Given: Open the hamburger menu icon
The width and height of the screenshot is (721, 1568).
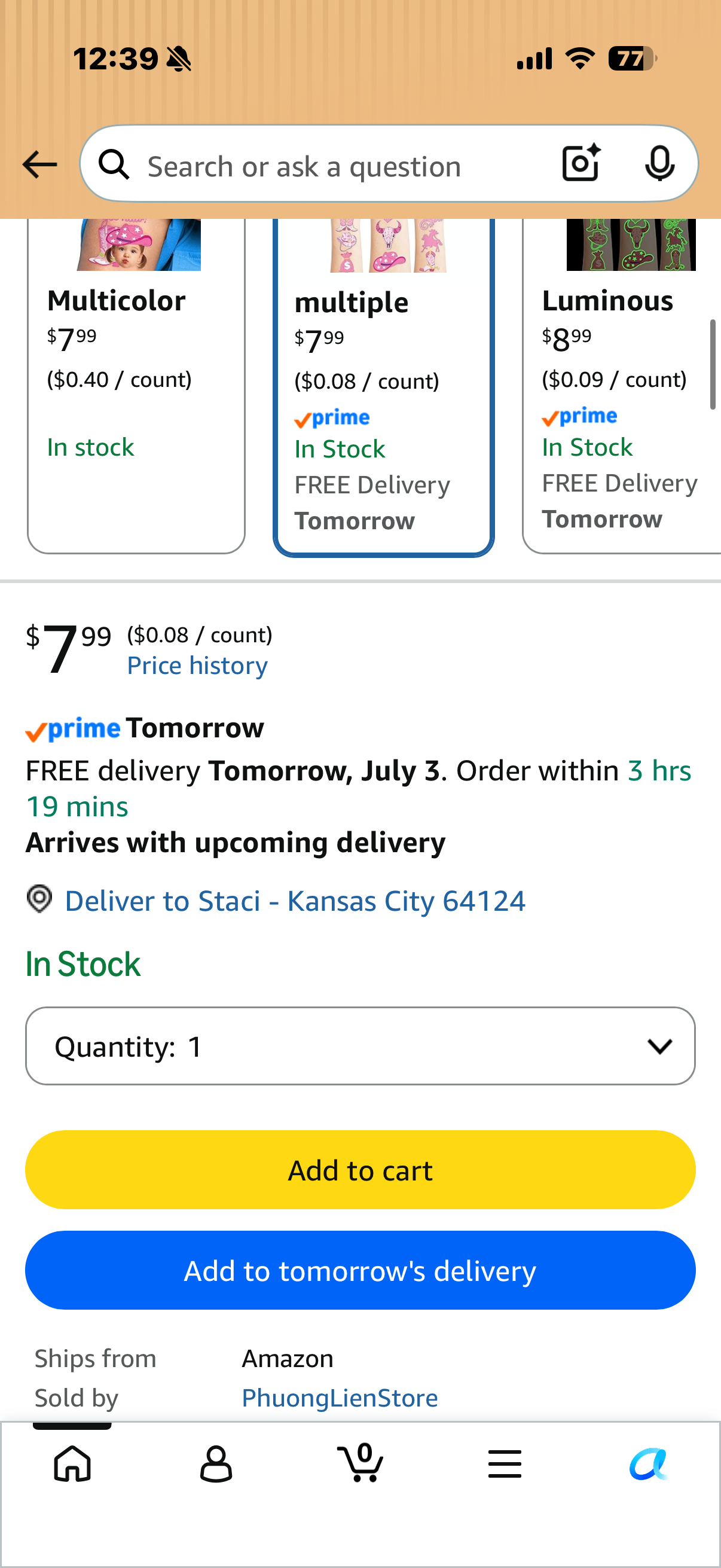Looking at the screenshot, I should (x=505, y=1464).
